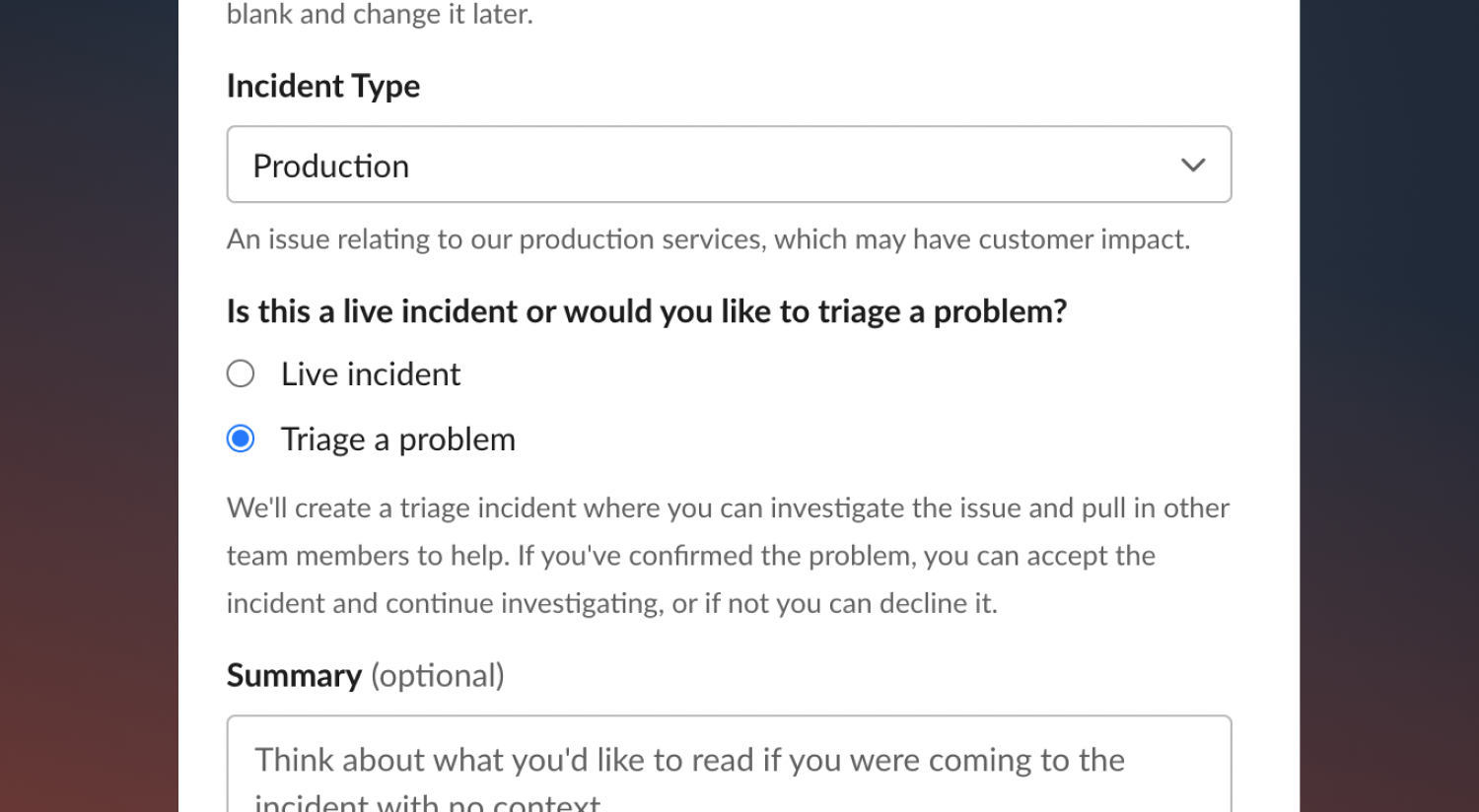Click the "blank and change it later" hint text
Viewport: 1479px width, 812px height.
point(380,14)
